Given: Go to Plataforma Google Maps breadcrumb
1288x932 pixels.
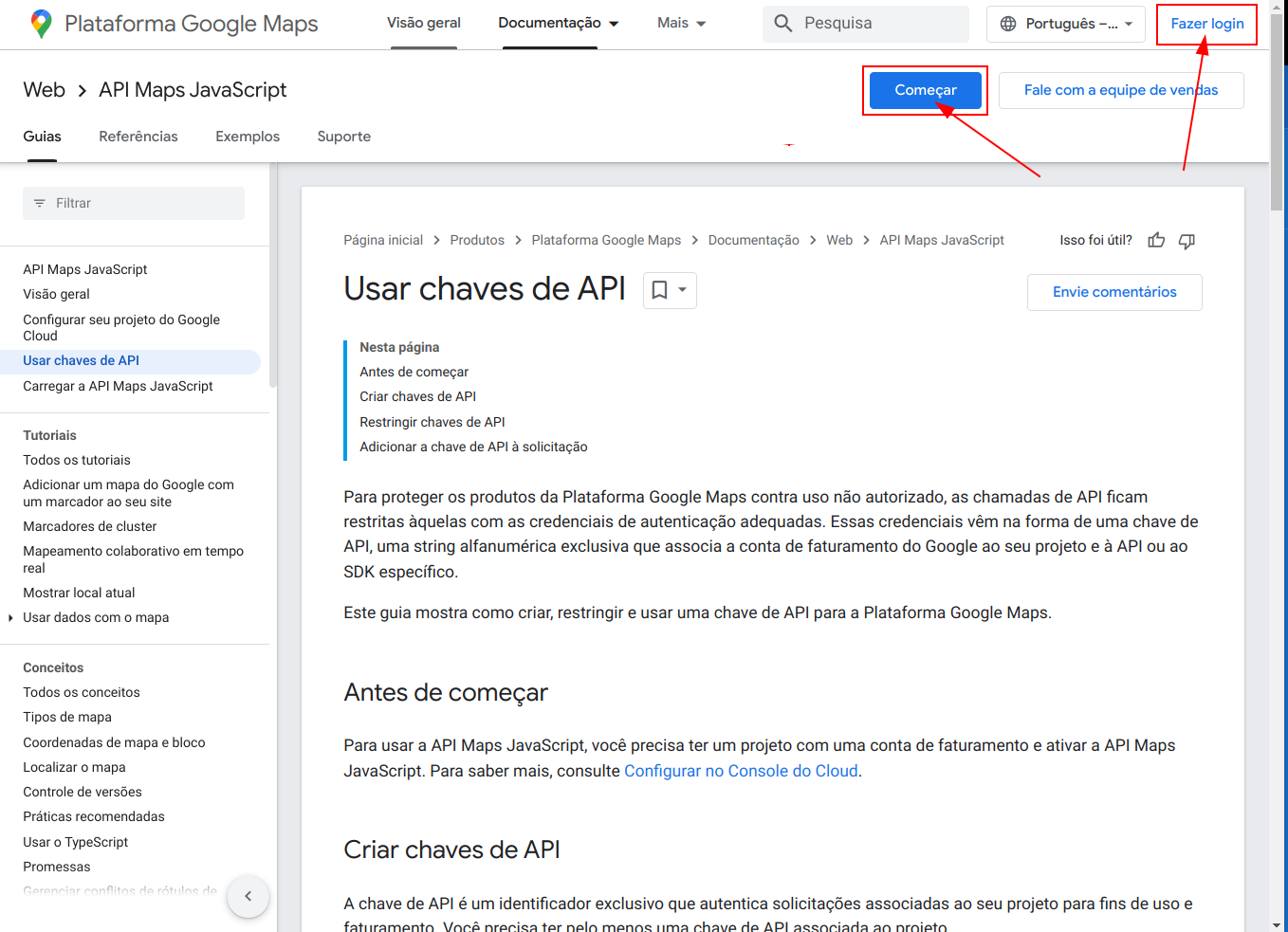Looking at the screenshot, I should tap(606, 240).
